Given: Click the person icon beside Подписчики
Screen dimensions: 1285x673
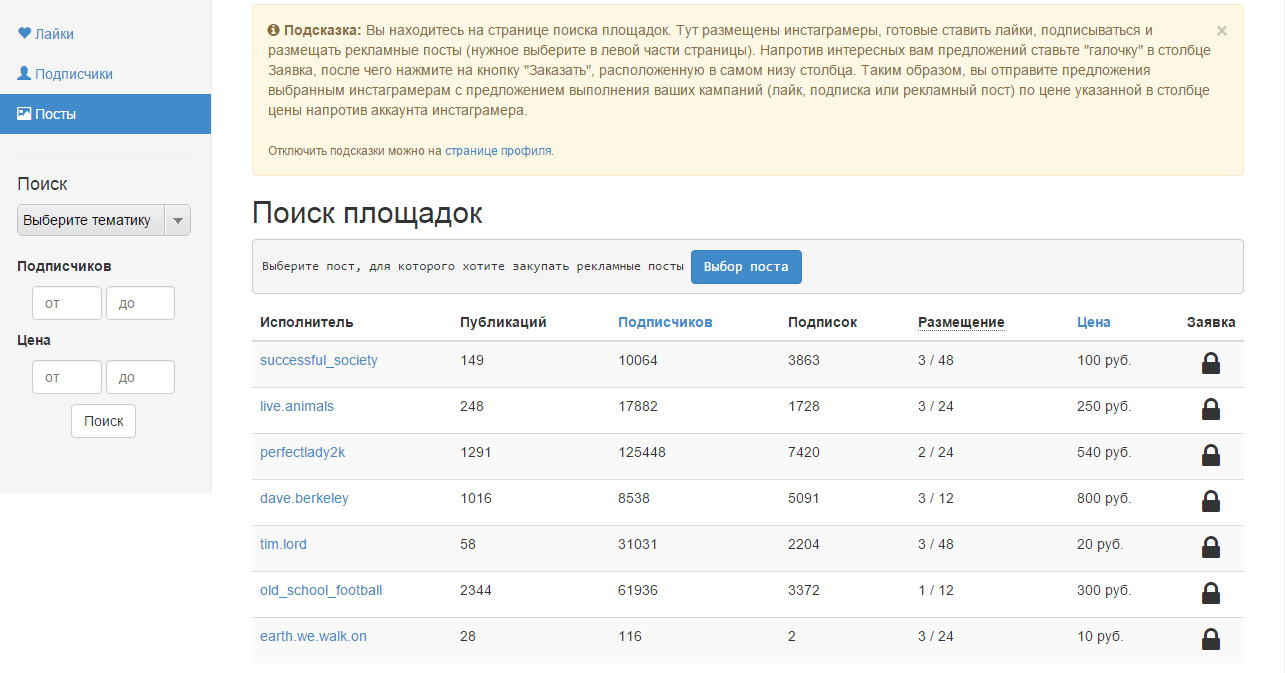Looking at the screenshot, I should point(24,74).
